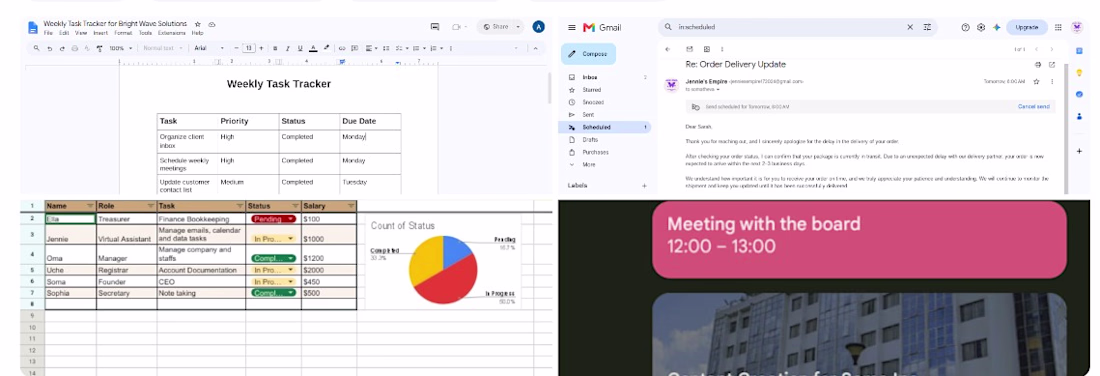Screen dimensions: 1100x376
Task: Increase font size in Docs
Action: click(262, 48)
